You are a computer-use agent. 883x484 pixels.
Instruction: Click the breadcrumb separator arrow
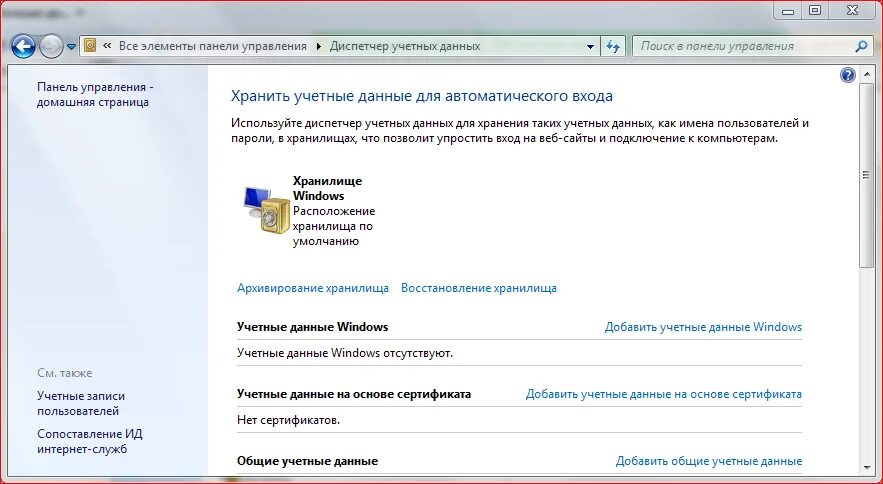(x=319, y=47)
